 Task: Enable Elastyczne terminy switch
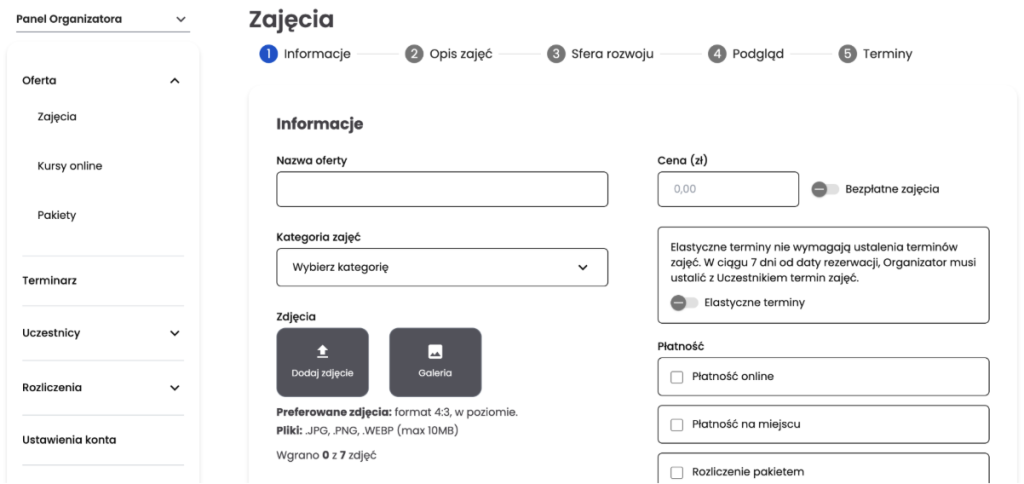point(684,303)
